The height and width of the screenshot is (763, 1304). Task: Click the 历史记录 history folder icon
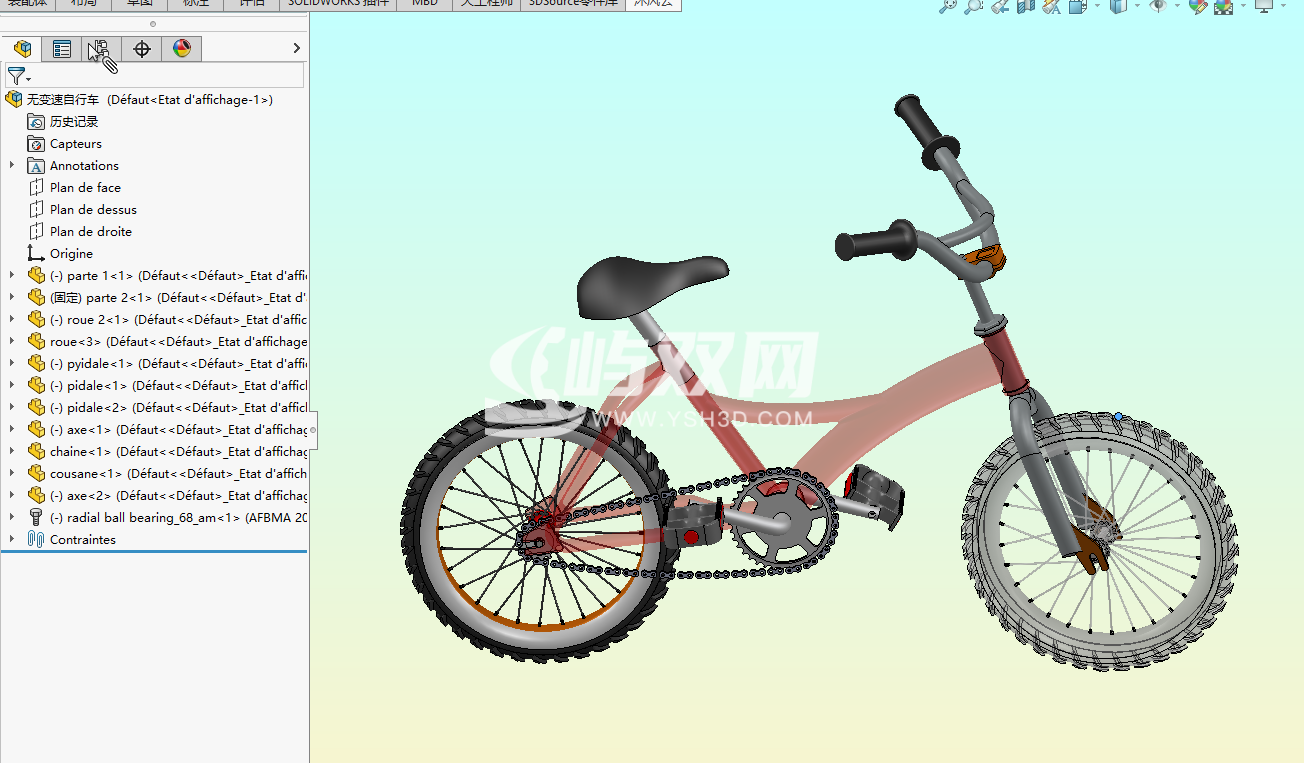[36, 121]
